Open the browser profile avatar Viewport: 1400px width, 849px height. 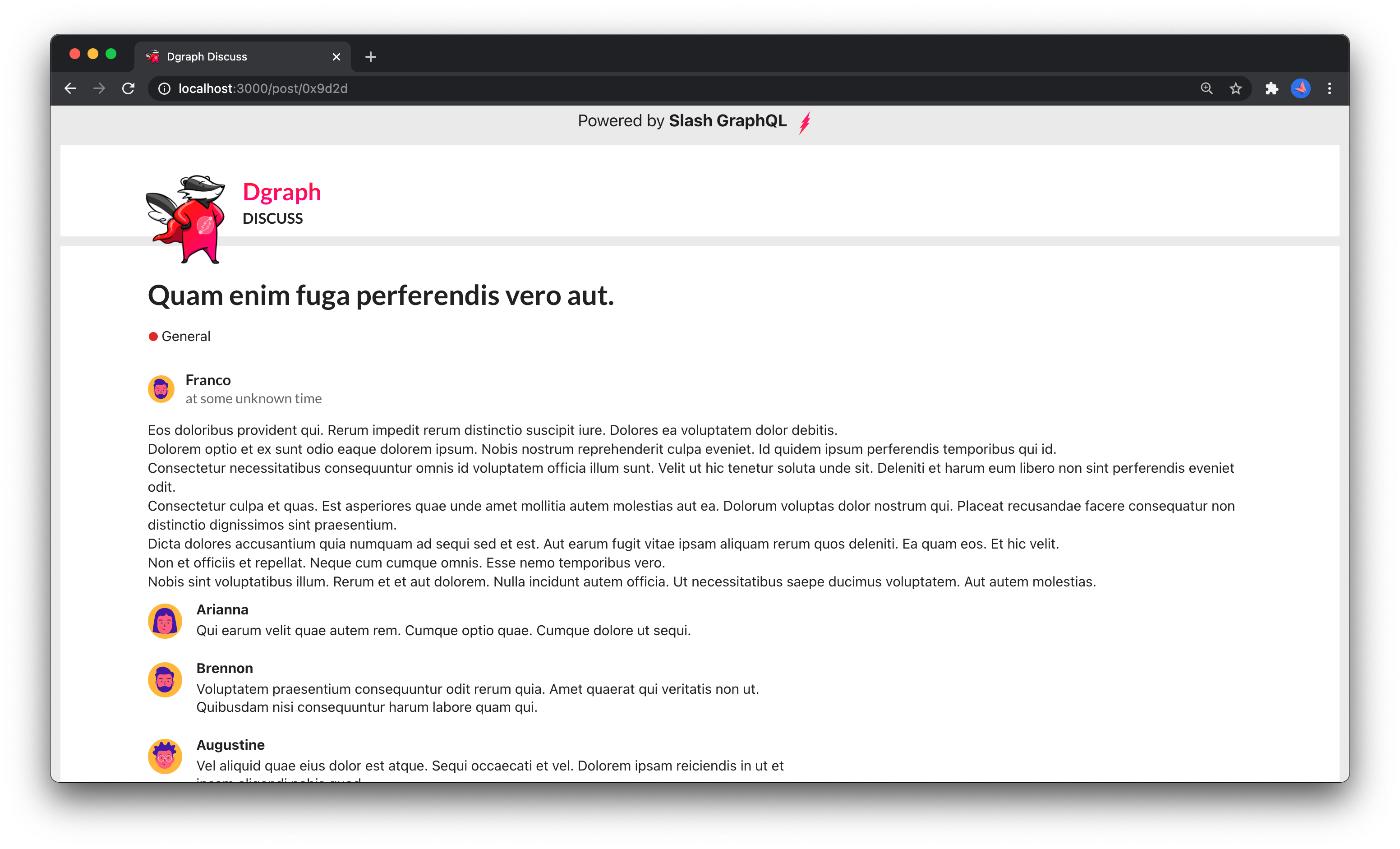tap(1301, 89)
